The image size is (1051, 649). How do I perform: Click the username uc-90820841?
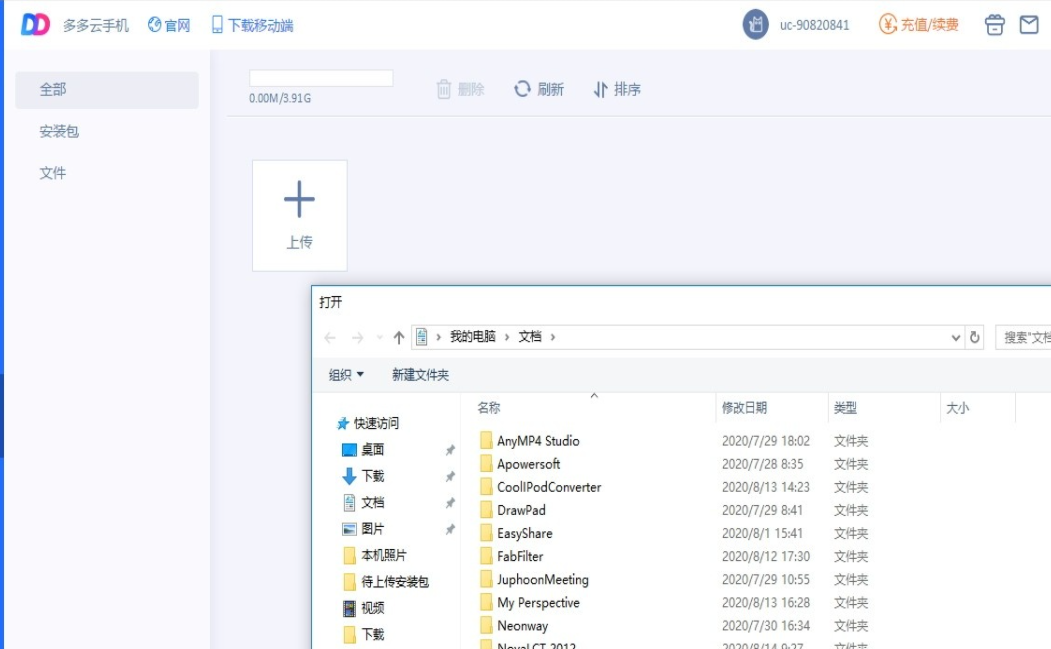[x=814, y=25]
